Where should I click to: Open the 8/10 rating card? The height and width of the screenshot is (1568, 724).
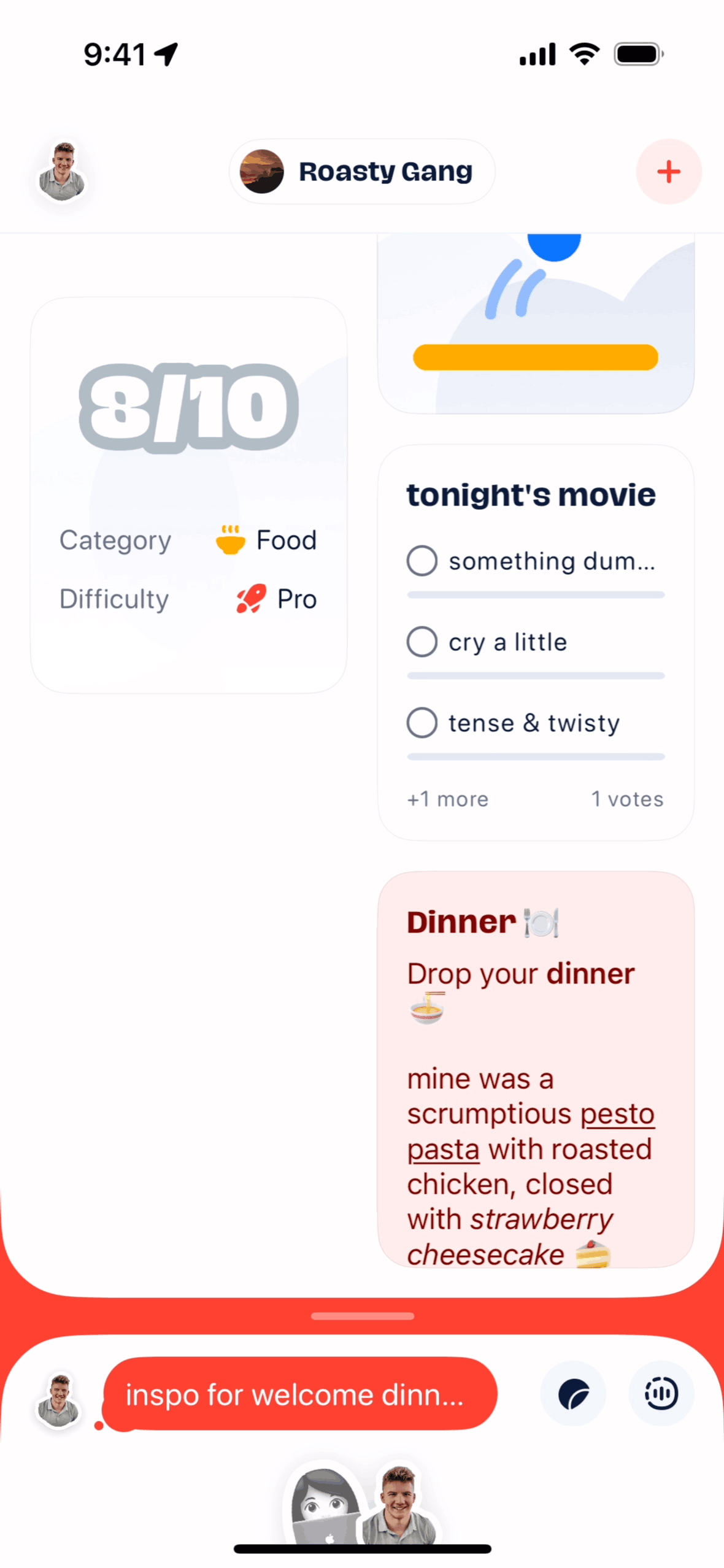(x=189, y=409)
